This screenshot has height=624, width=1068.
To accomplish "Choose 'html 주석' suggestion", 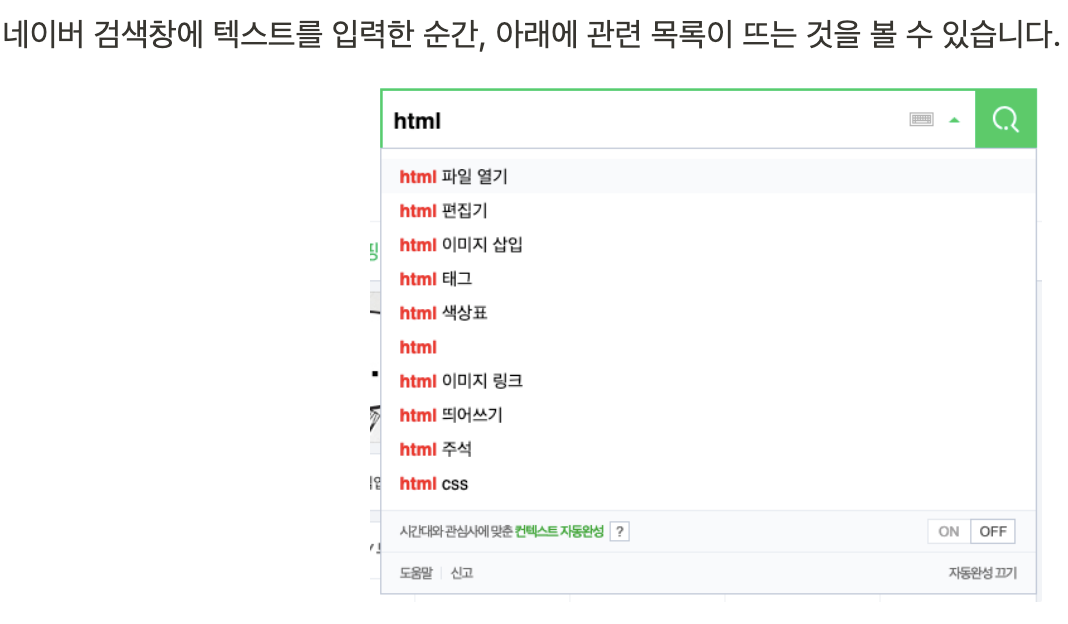I will point(708,449).
